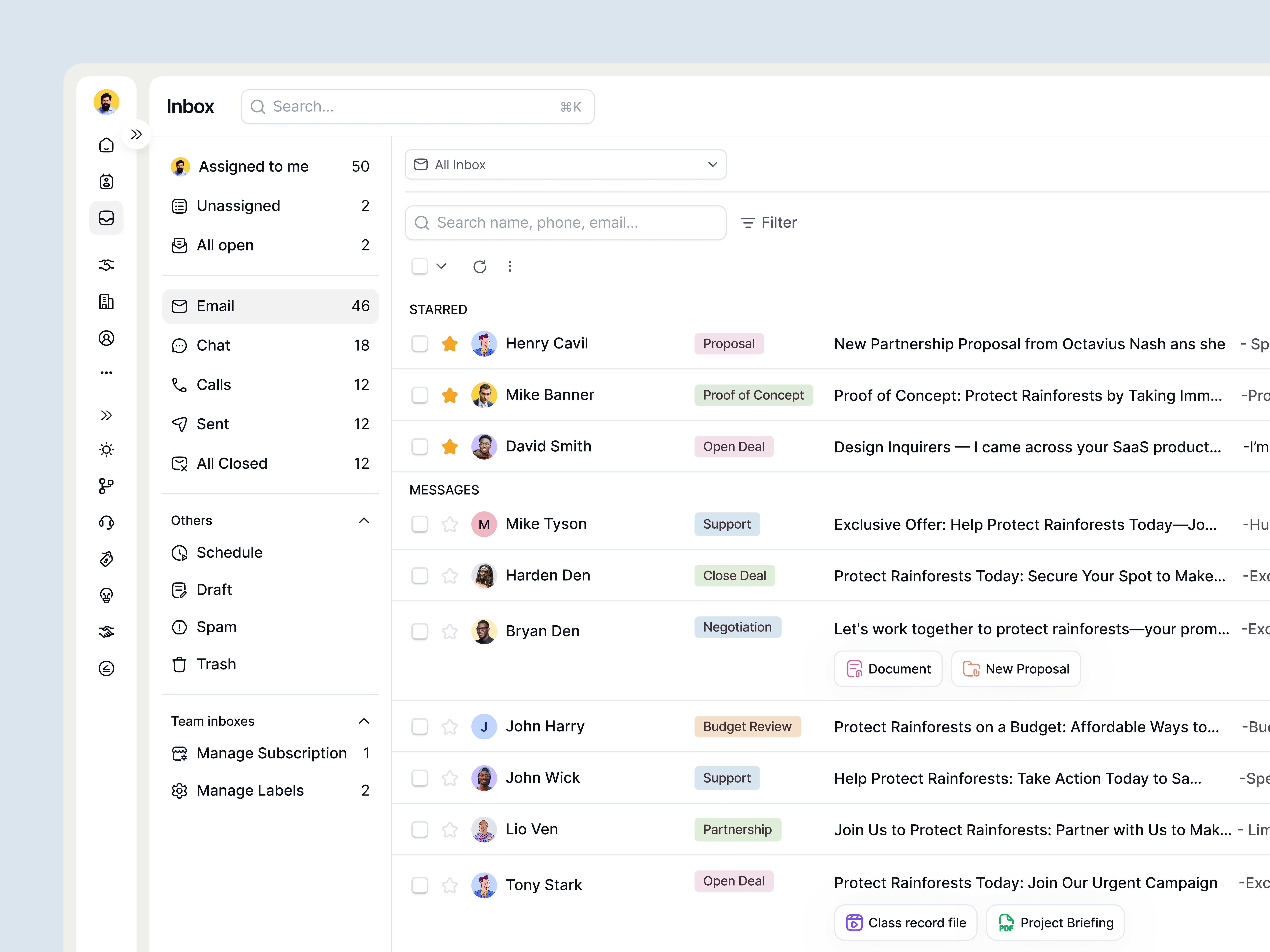Open the Home icon in the sidebar
Viewport: 1270px width, 952px height.
(x=106, y=145)
